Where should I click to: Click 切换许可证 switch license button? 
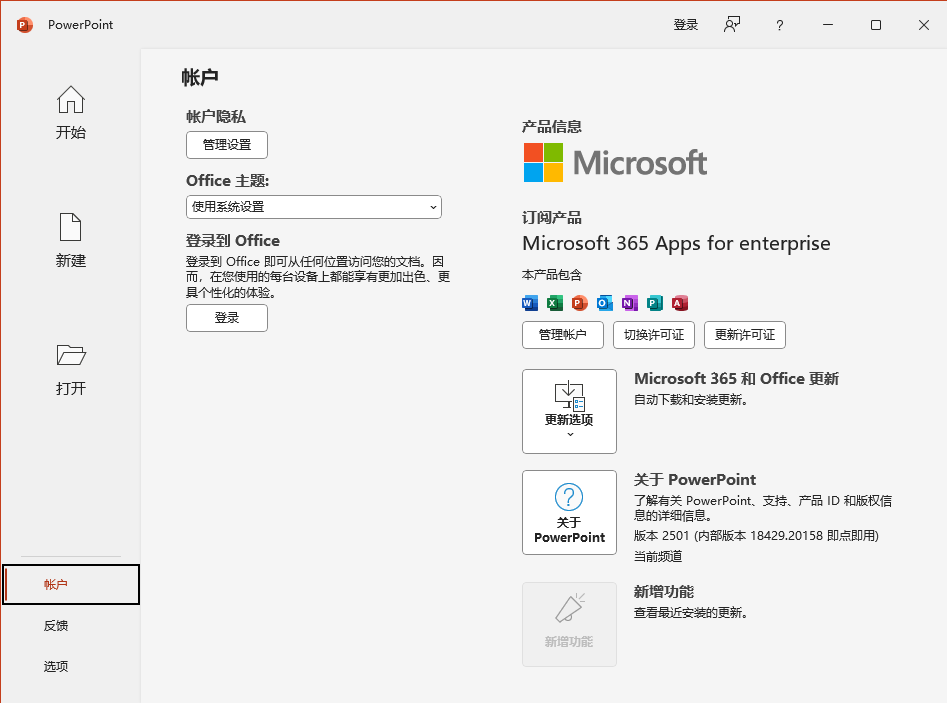click(654, 335)
